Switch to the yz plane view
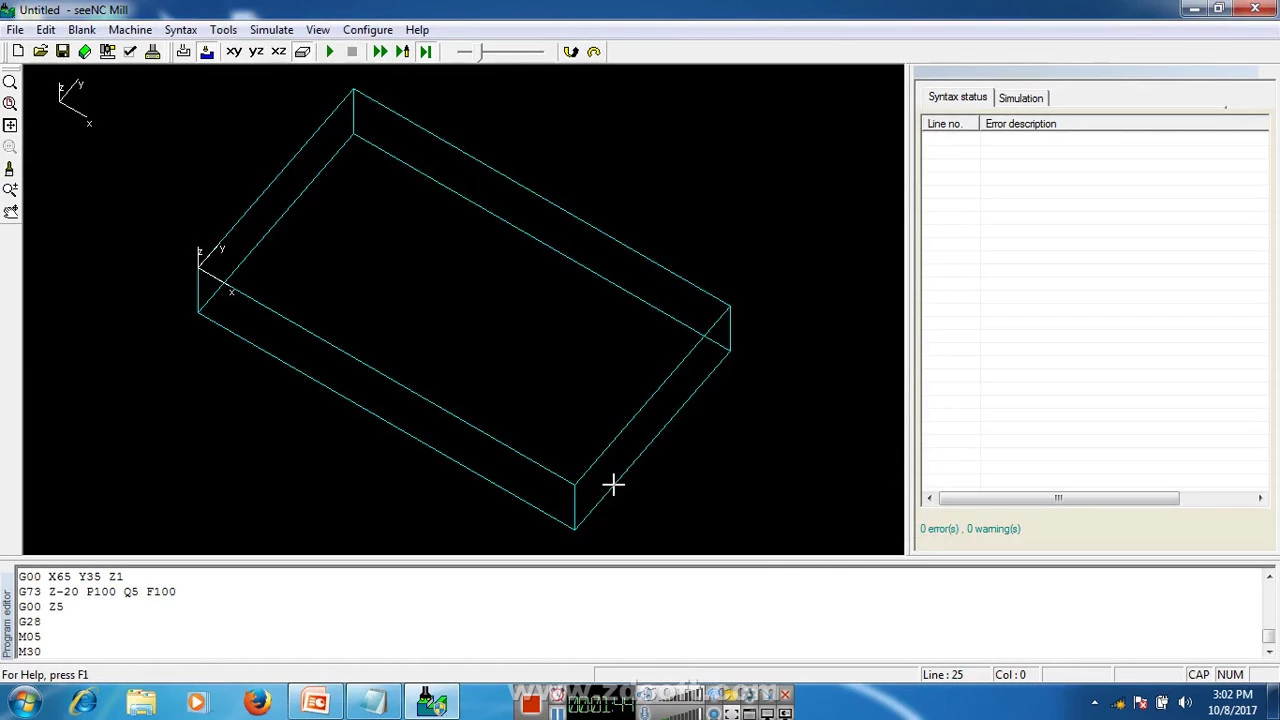Image resolution: width=1280 pixels, height=720 pixels. tap(256, 52)
